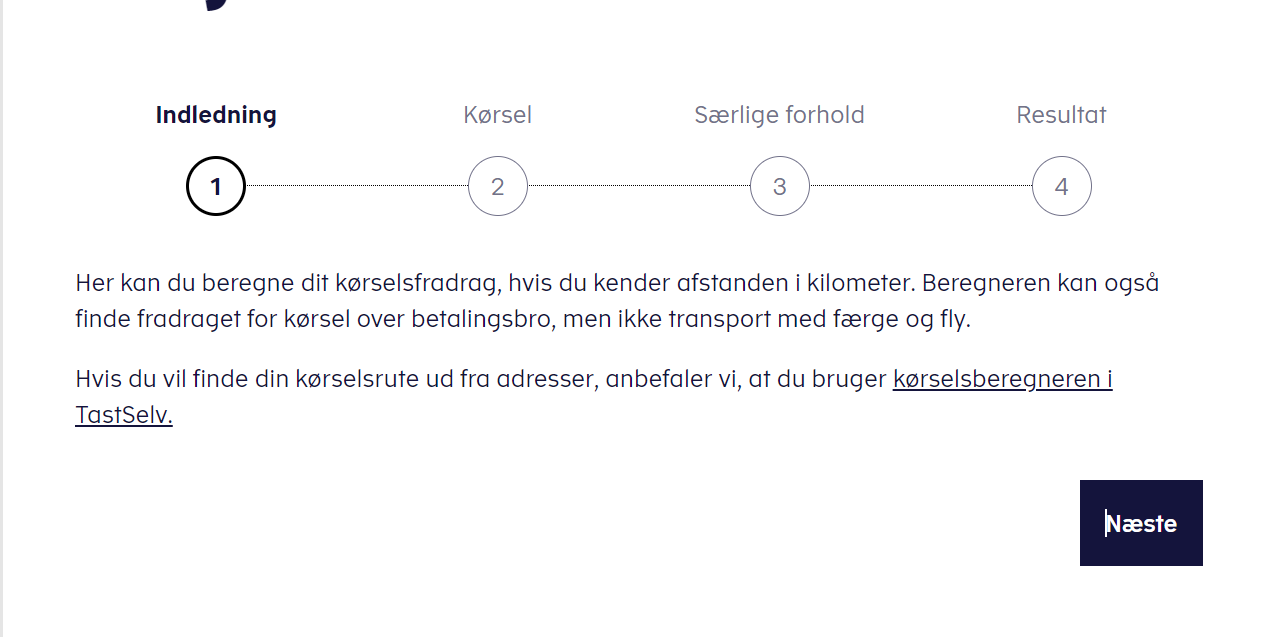
Task: Click the underlined TastSelv. text
Action: click(x=124, y=416)
